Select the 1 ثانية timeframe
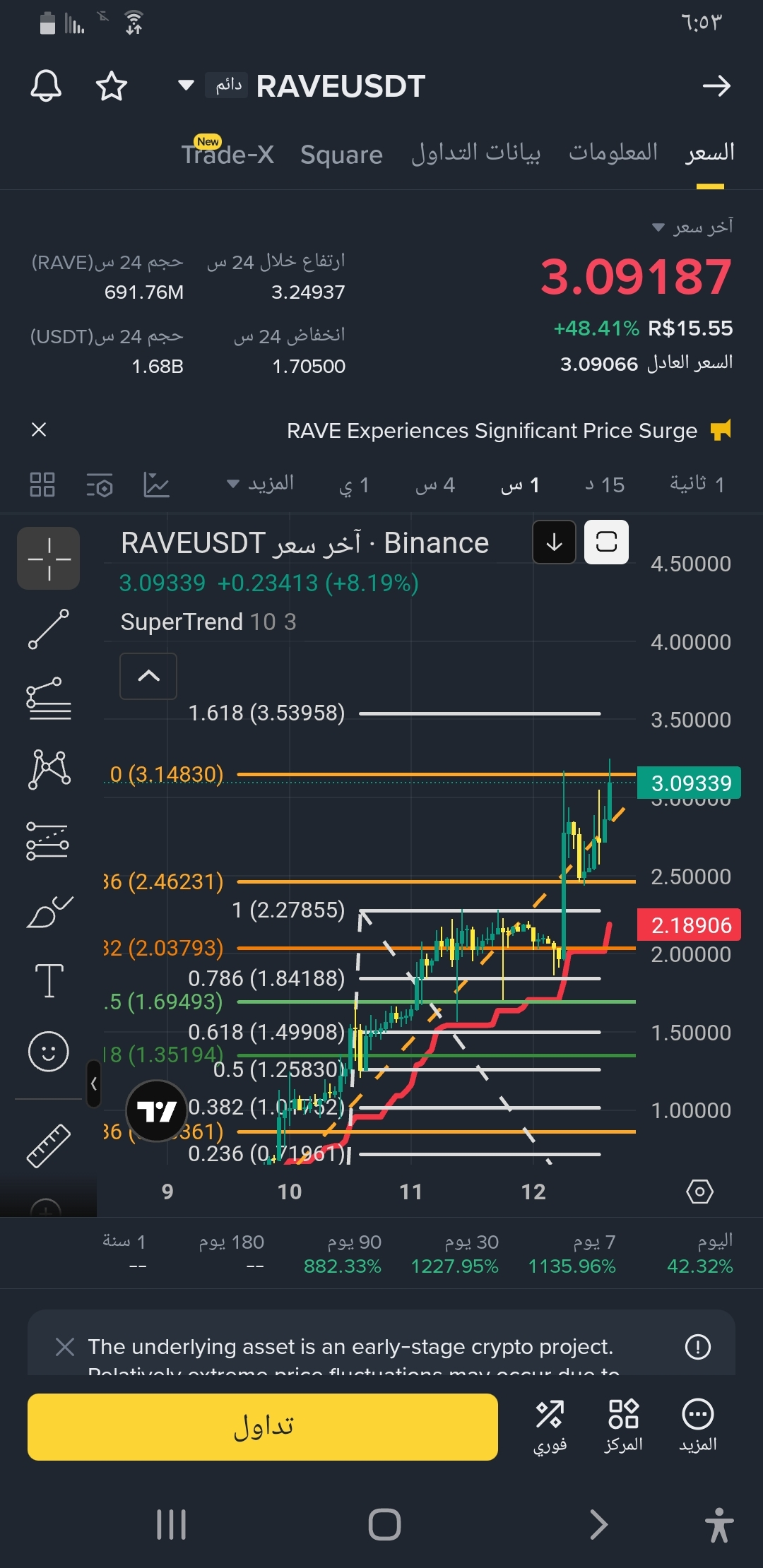The height and width of the screenshot is (1568, 763). click(697, 485)
